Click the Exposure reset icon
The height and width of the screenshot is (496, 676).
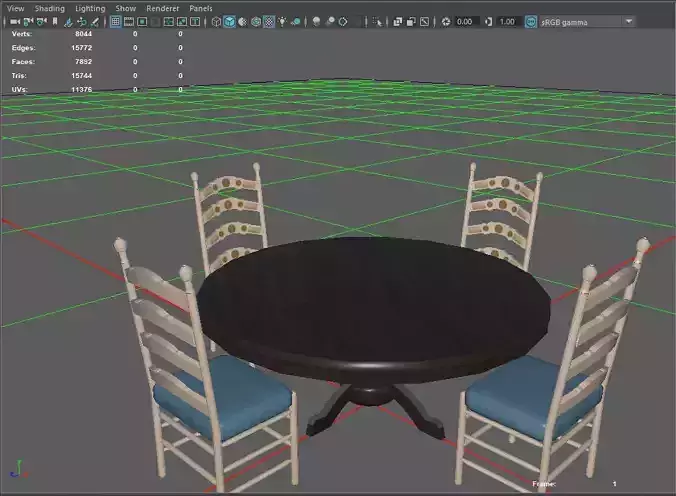(x=446, y=22)
